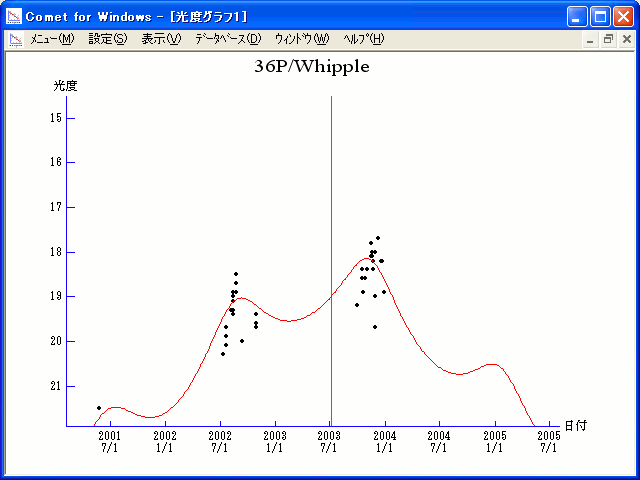Viewport: 640px width, 480px height.
Task: Open the ヘルプ(H) menu
Action: coord(364,39)
